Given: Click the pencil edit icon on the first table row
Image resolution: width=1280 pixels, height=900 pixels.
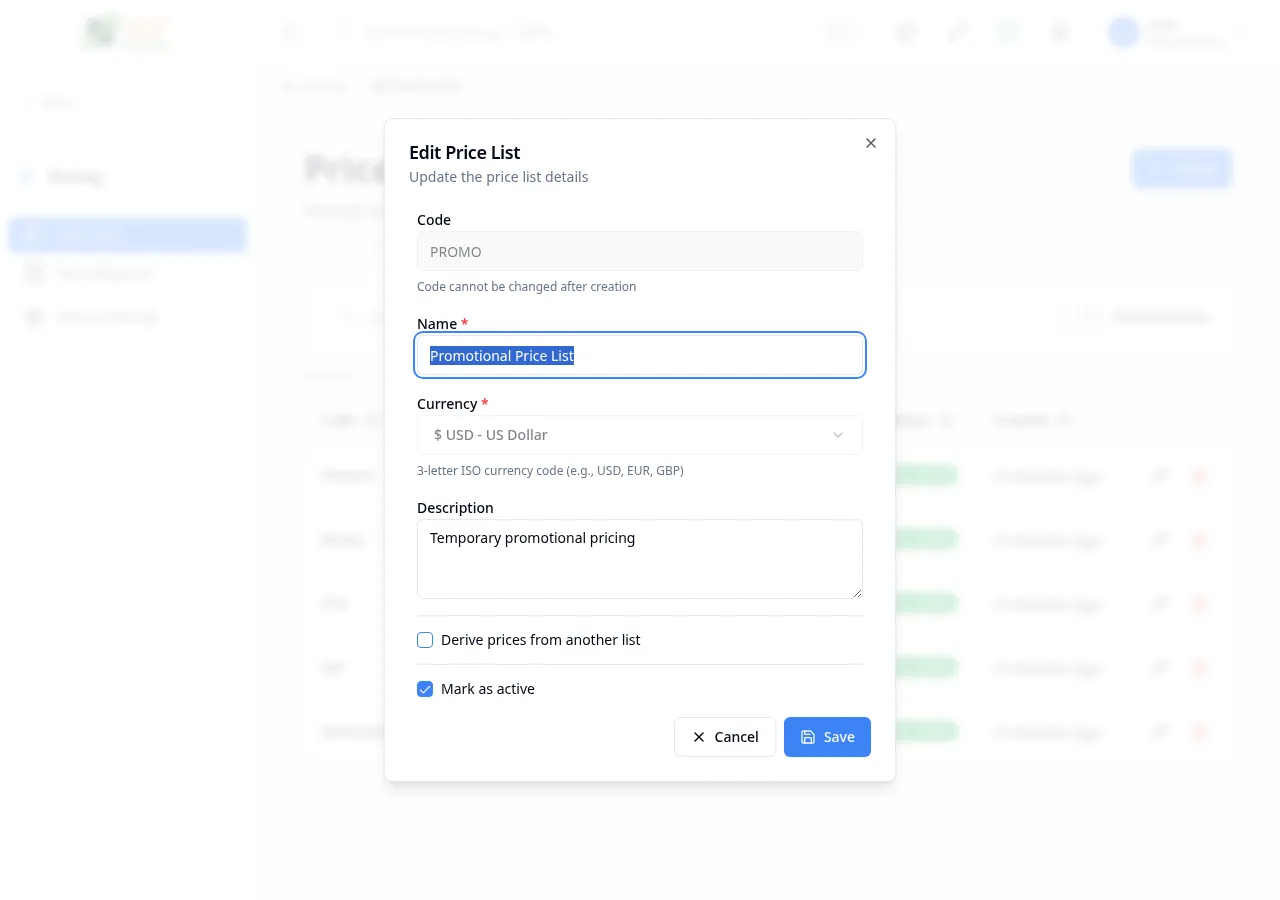Looking at the screenshot, I should tap(1159, 476).
